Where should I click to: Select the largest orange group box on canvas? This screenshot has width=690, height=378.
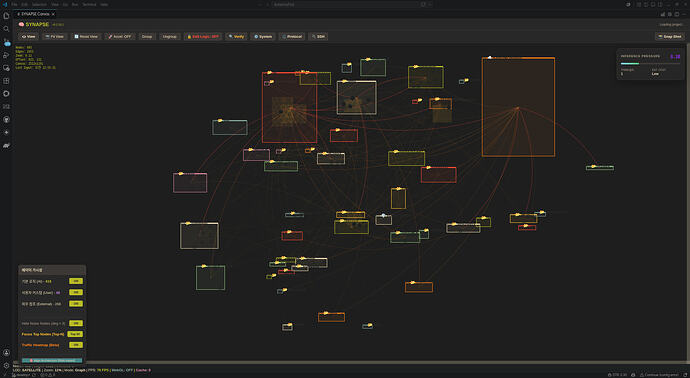[518, 107]
